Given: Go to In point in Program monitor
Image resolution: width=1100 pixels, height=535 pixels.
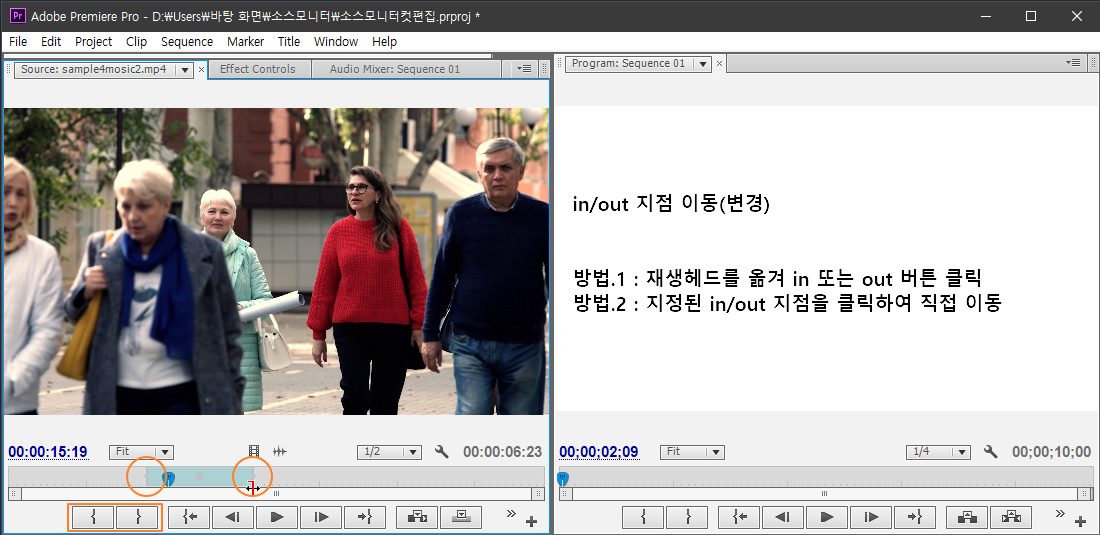Looking at the screenshot, I should (x=740, y=517).
